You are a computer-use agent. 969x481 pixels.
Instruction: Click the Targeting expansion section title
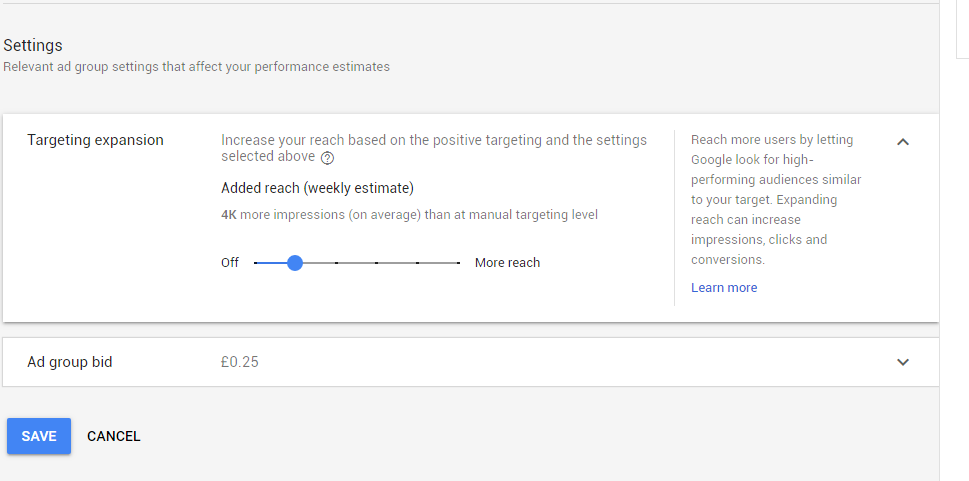pos(95,140)
